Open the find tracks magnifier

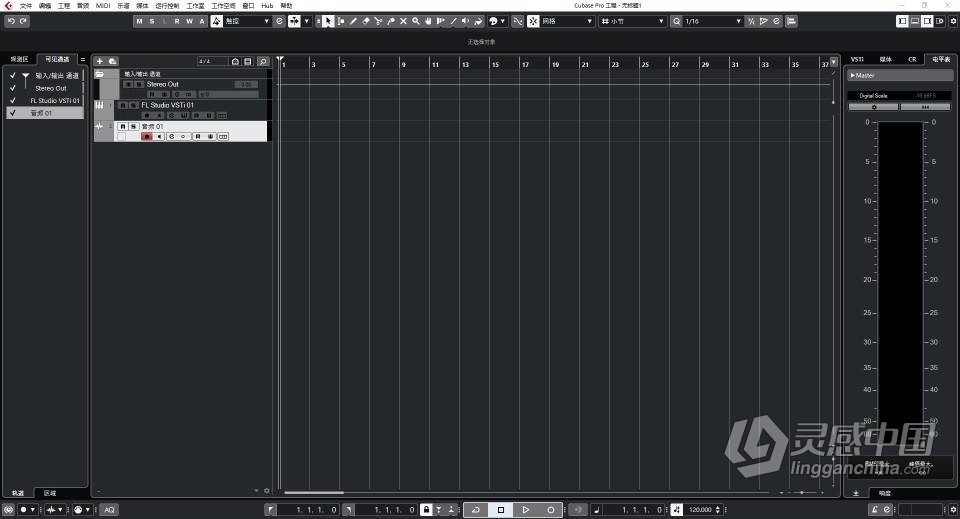click(x=263, y=61)
